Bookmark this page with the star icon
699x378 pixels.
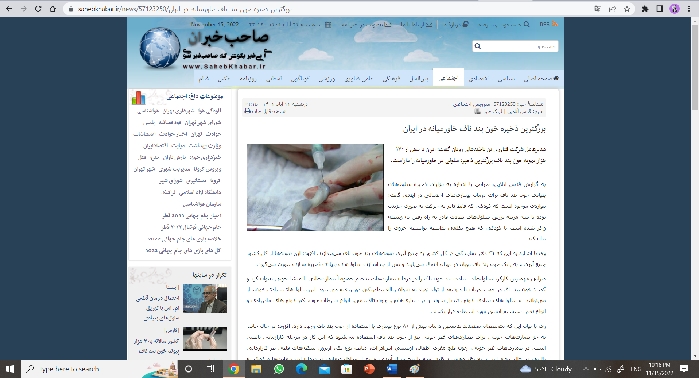point(627,9)
